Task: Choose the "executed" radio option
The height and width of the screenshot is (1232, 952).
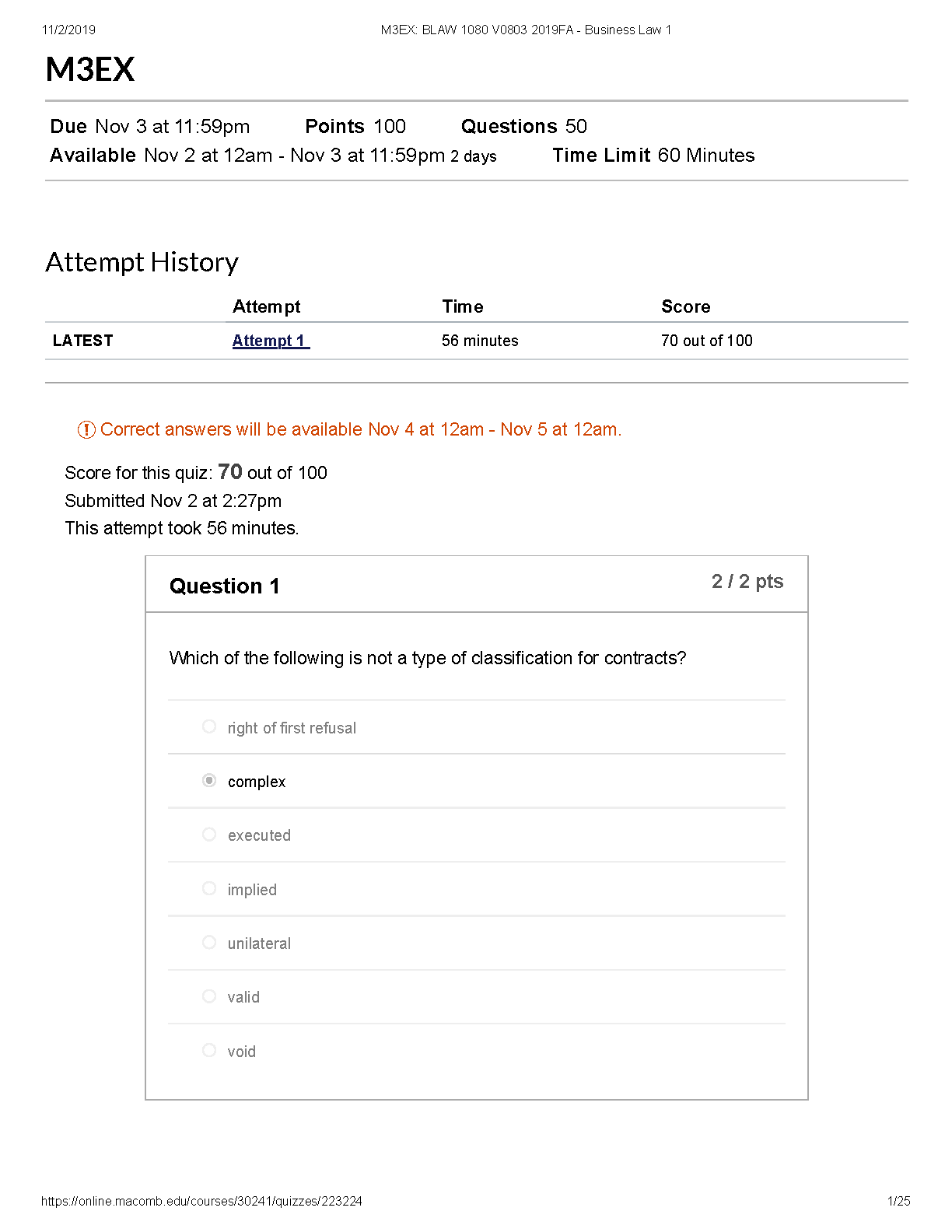Action: [209, 835]
